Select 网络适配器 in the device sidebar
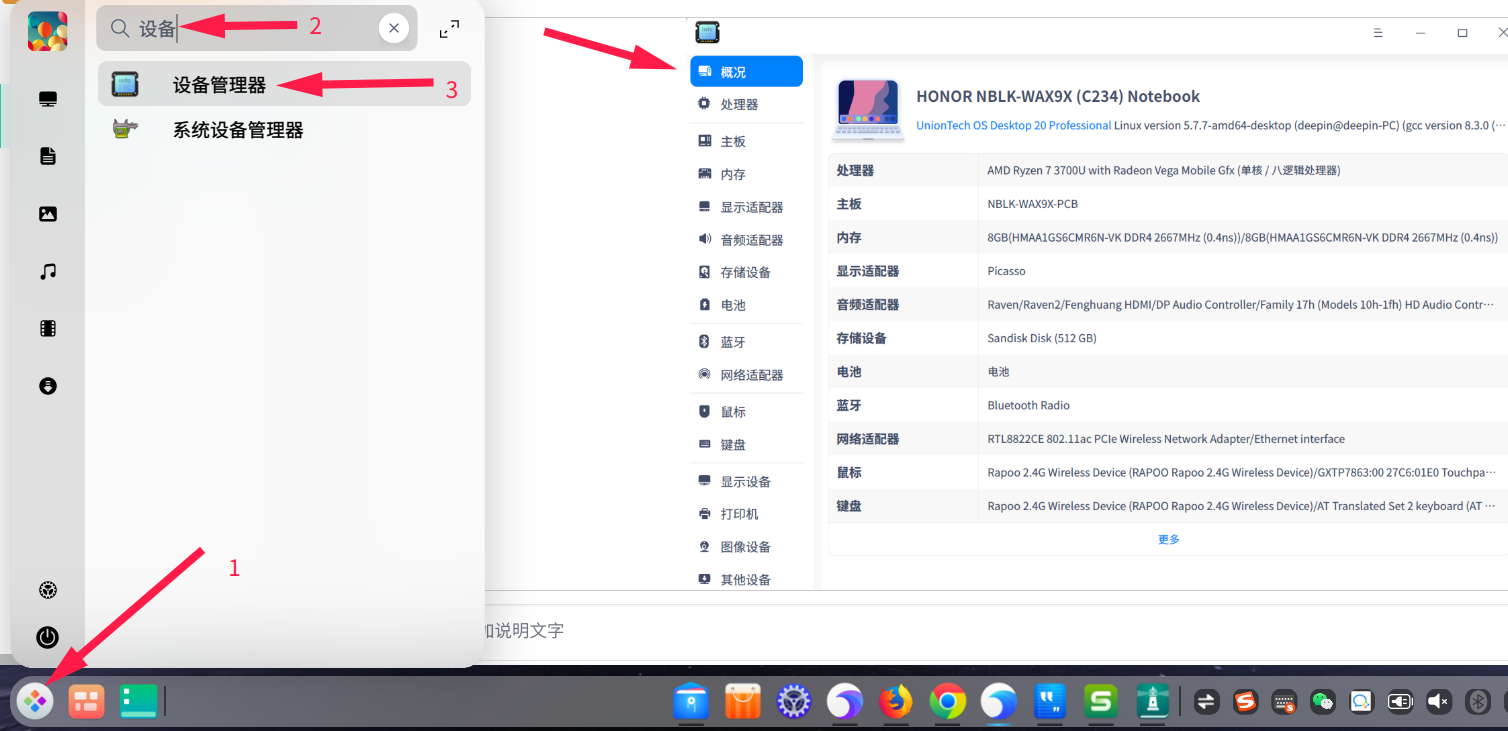Viewport: 1508px width, 731px height. pos(746,375)
